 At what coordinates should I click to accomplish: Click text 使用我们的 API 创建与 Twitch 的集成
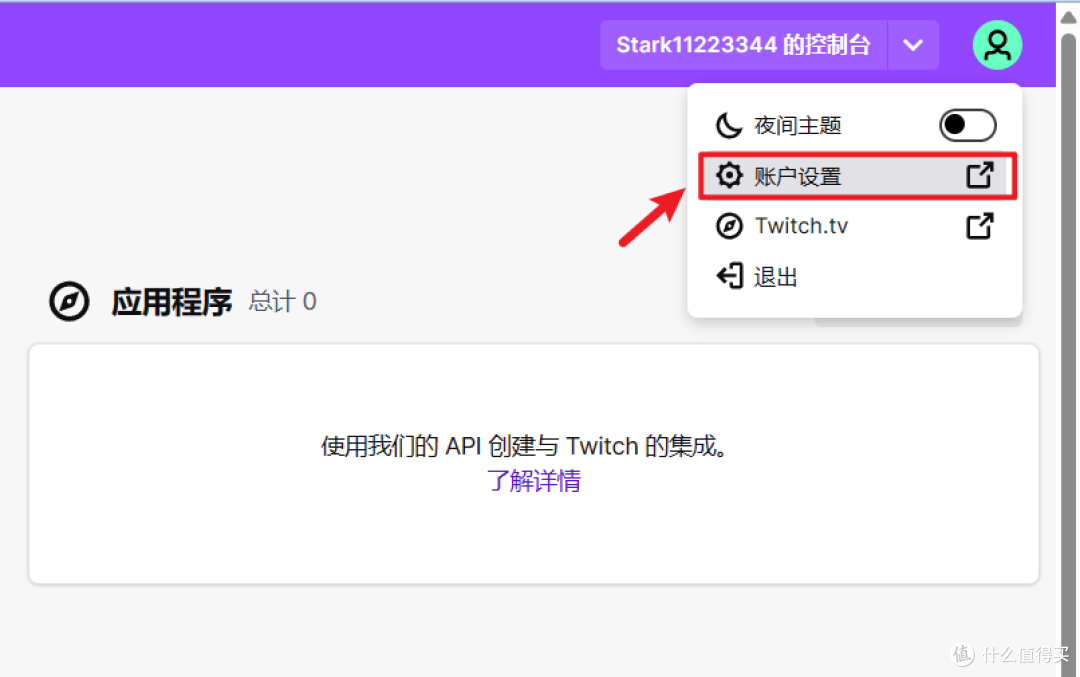[523, 446]
